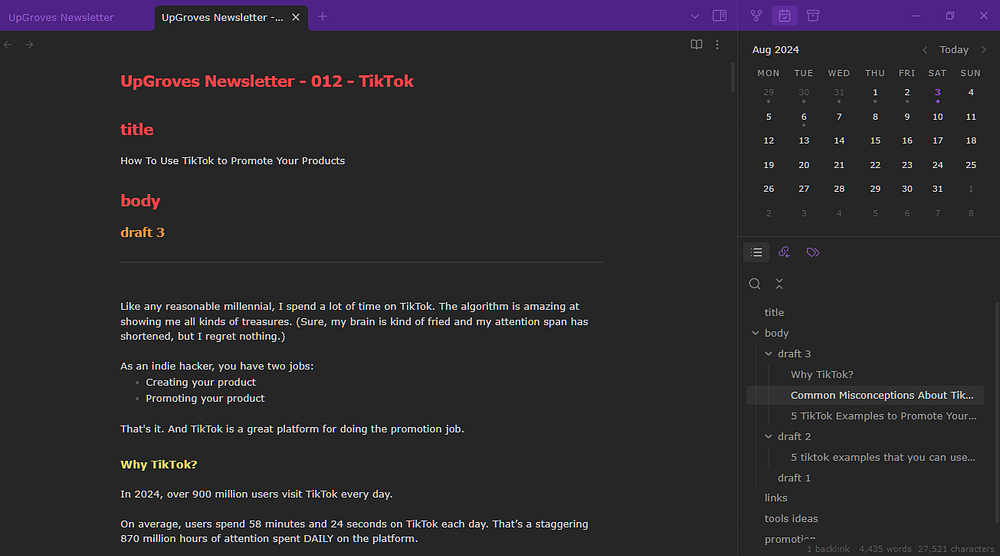Image resolution: width=1000 pixels, height=556 pixels.
Task: Open the backlinks panel icon
Action: click(784, 252)
